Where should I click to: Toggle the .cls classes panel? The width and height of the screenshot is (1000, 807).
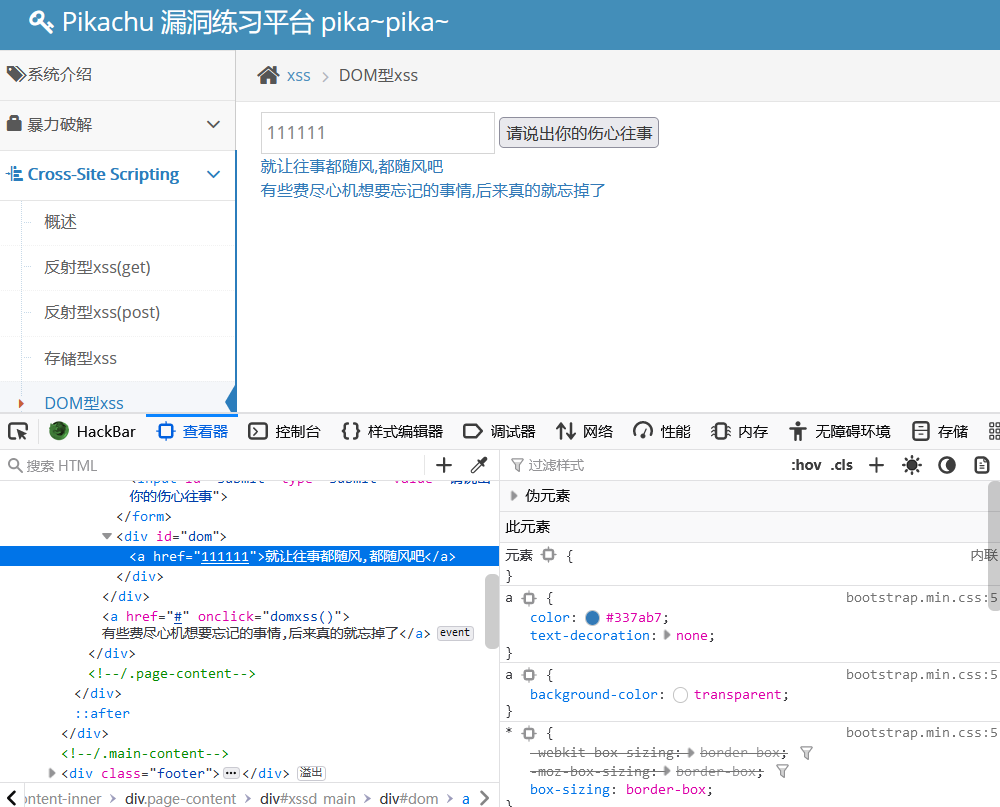pyautogui.click(x=842, y=465)
